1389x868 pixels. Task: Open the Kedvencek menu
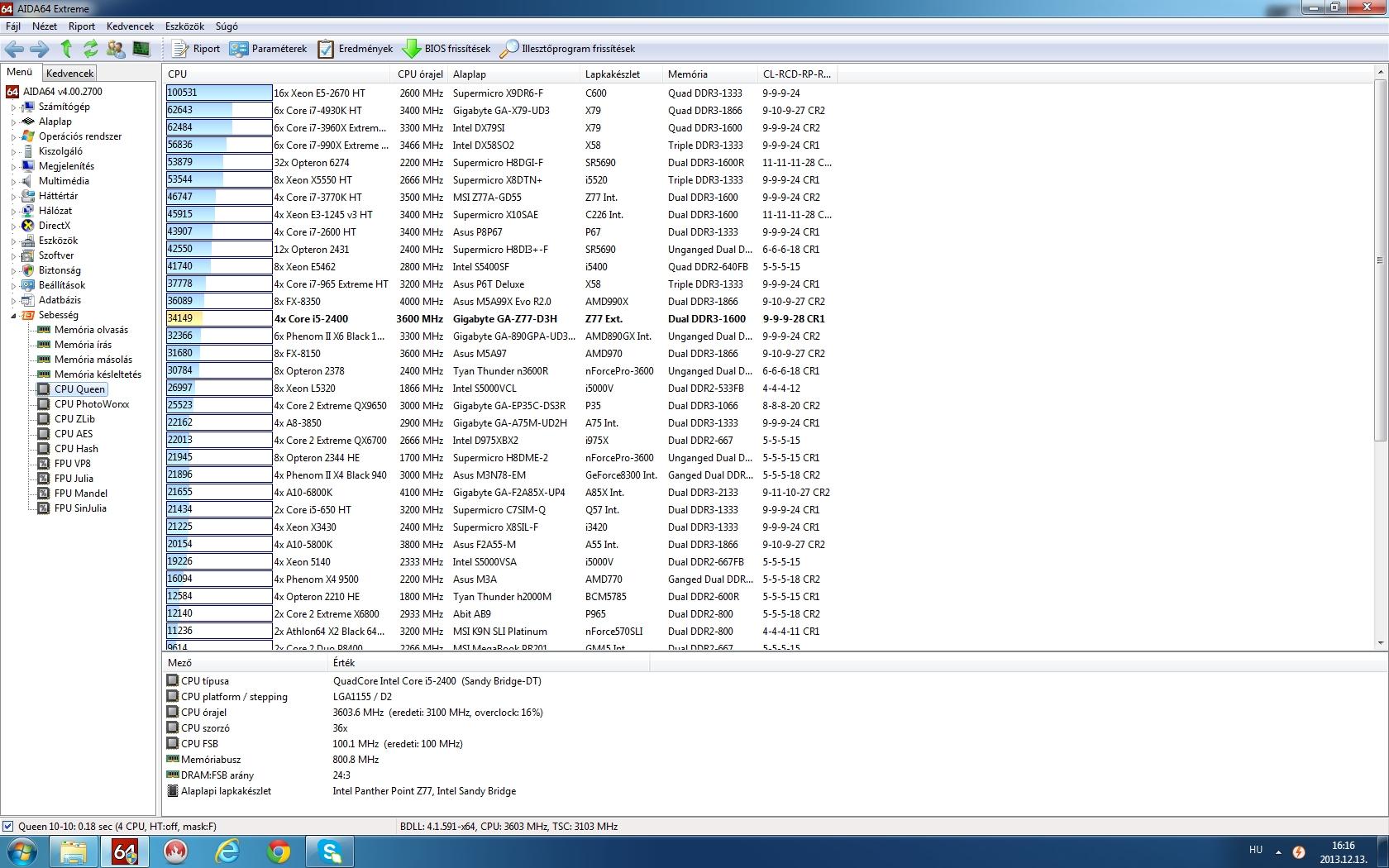pyautogui.click(x=130, y=26)
